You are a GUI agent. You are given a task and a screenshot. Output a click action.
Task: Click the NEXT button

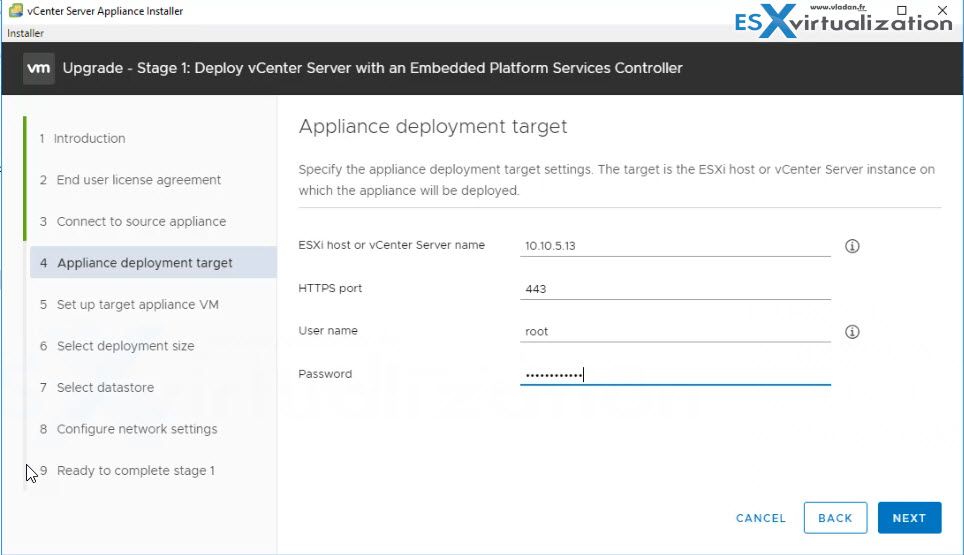pyautogui.click(x=909, y=518)
